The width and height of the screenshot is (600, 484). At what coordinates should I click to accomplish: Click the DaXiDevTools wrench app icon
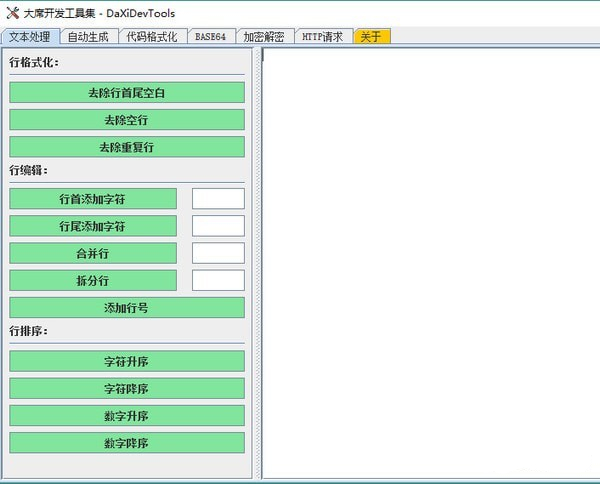(12, 13)
